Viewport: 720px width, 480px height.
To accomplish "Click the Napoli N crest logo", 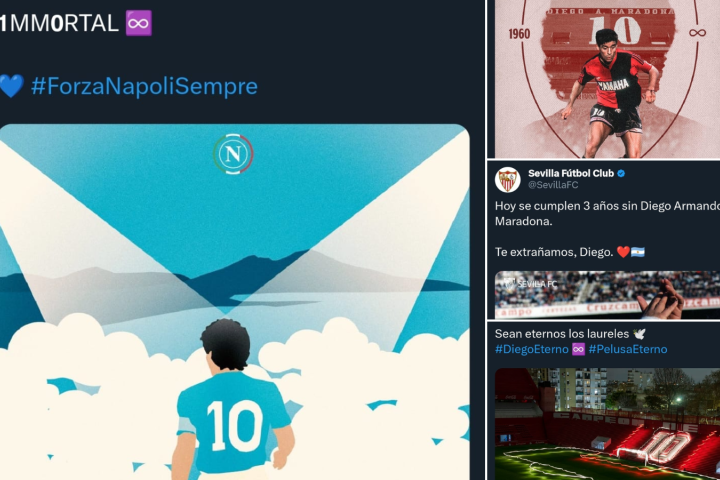I will pyautogui.click(x=233, y=154).
